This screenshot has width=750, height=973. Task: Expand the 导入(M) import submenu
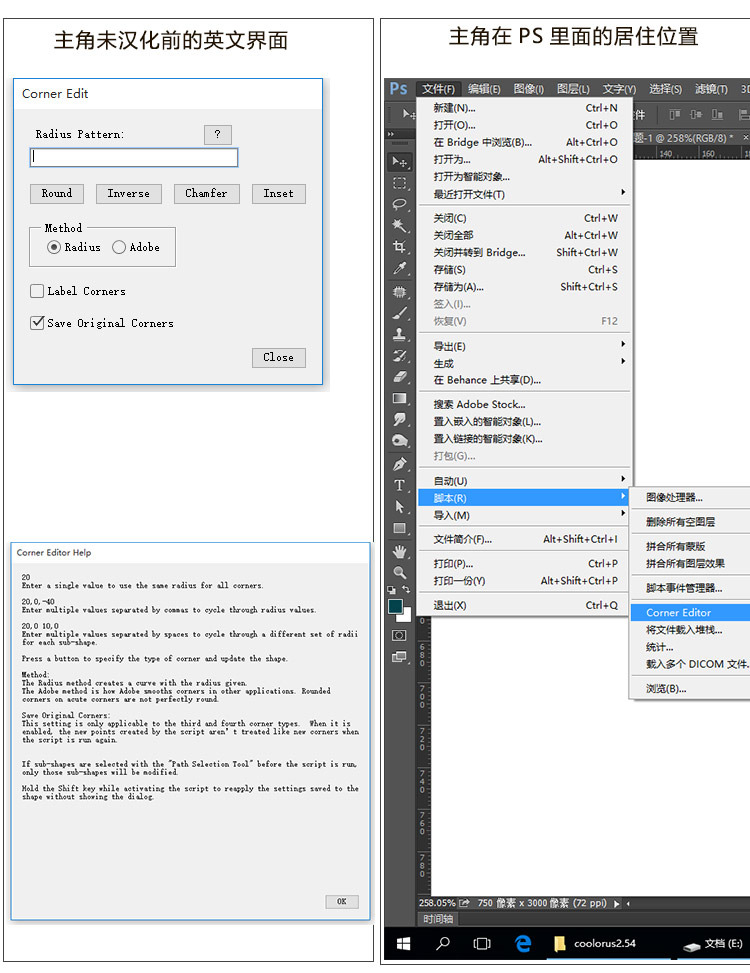coord(525,515)
